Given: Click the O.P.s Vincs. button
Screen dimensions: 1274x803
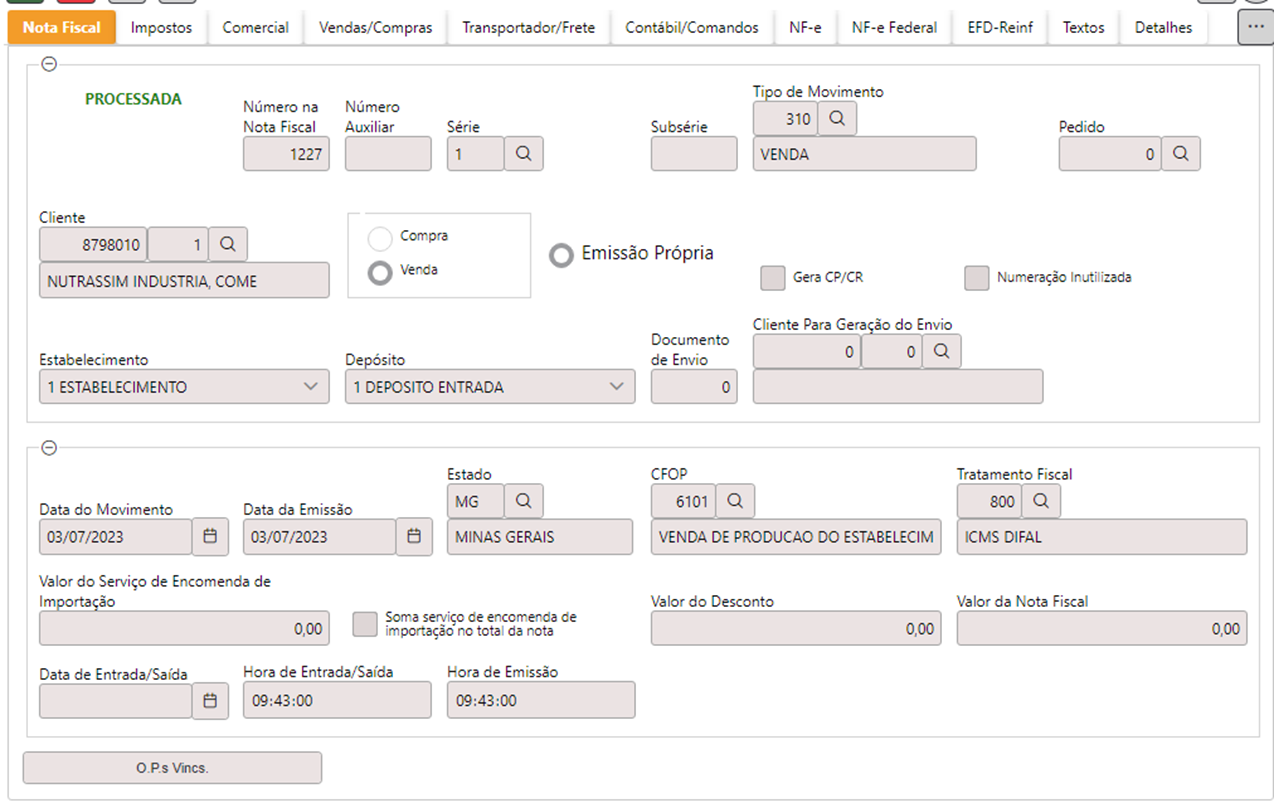Looking at the screenshot, I should (x=172, y=768).
